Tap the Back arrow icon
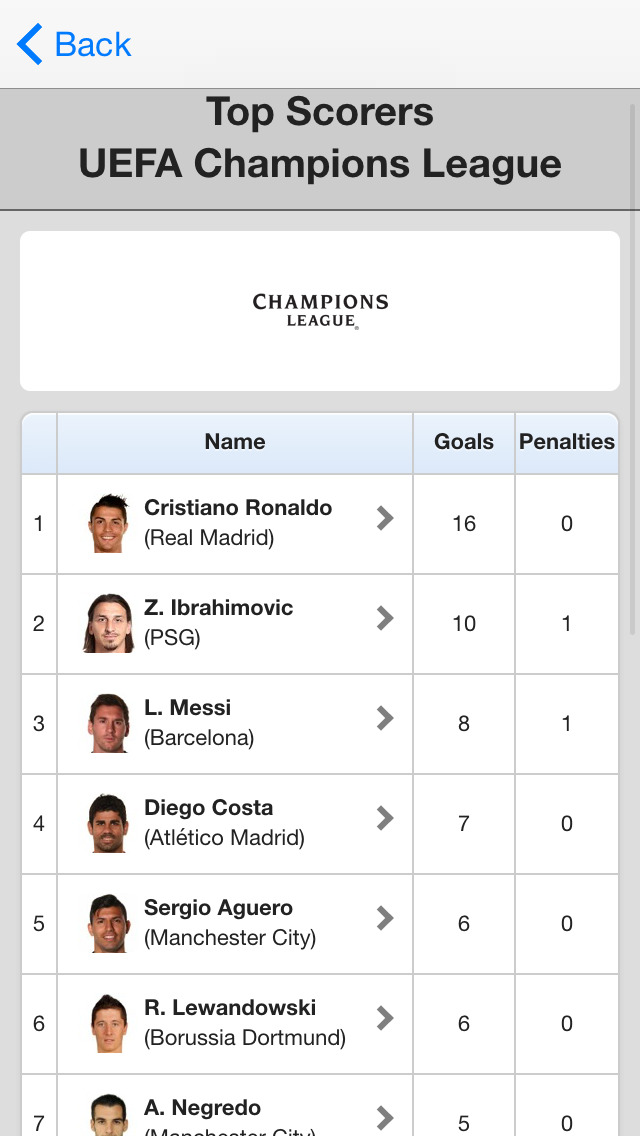Image resolution: width=640 pixels, height=1136 pixels. pos(30,45)
